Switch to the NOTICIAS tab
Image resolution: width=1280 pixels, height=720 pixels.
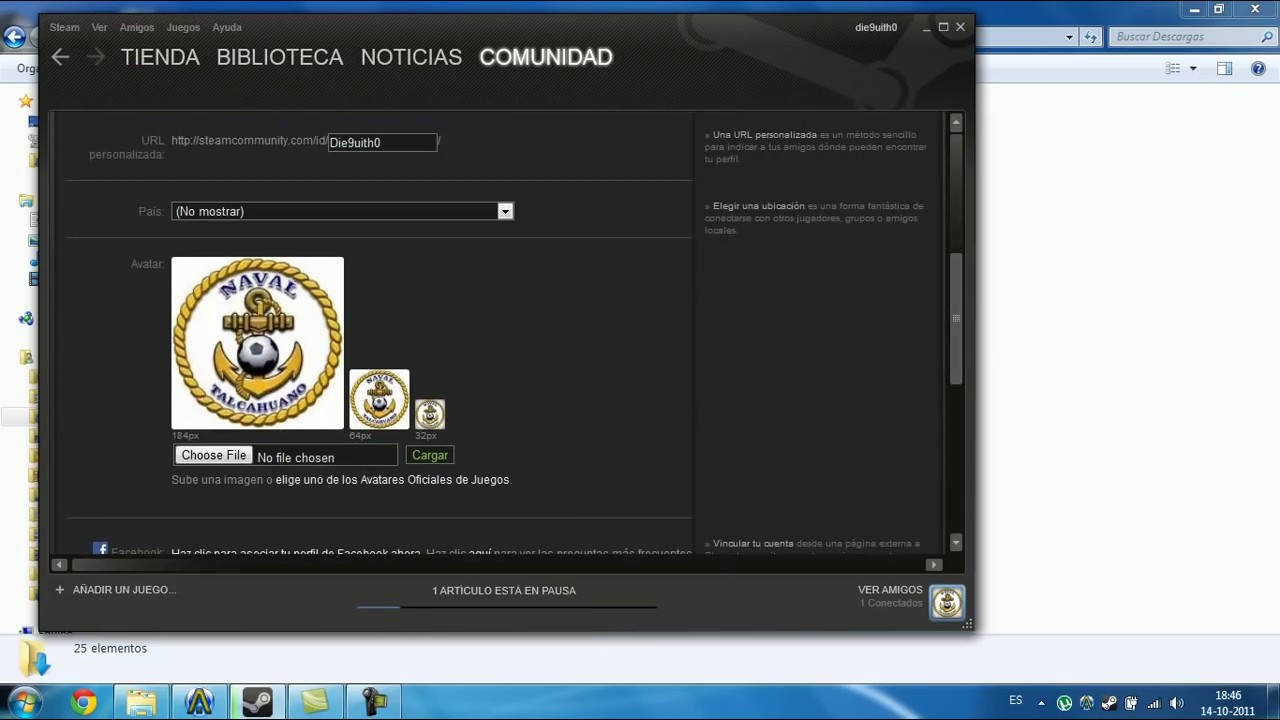coord(411,57)
